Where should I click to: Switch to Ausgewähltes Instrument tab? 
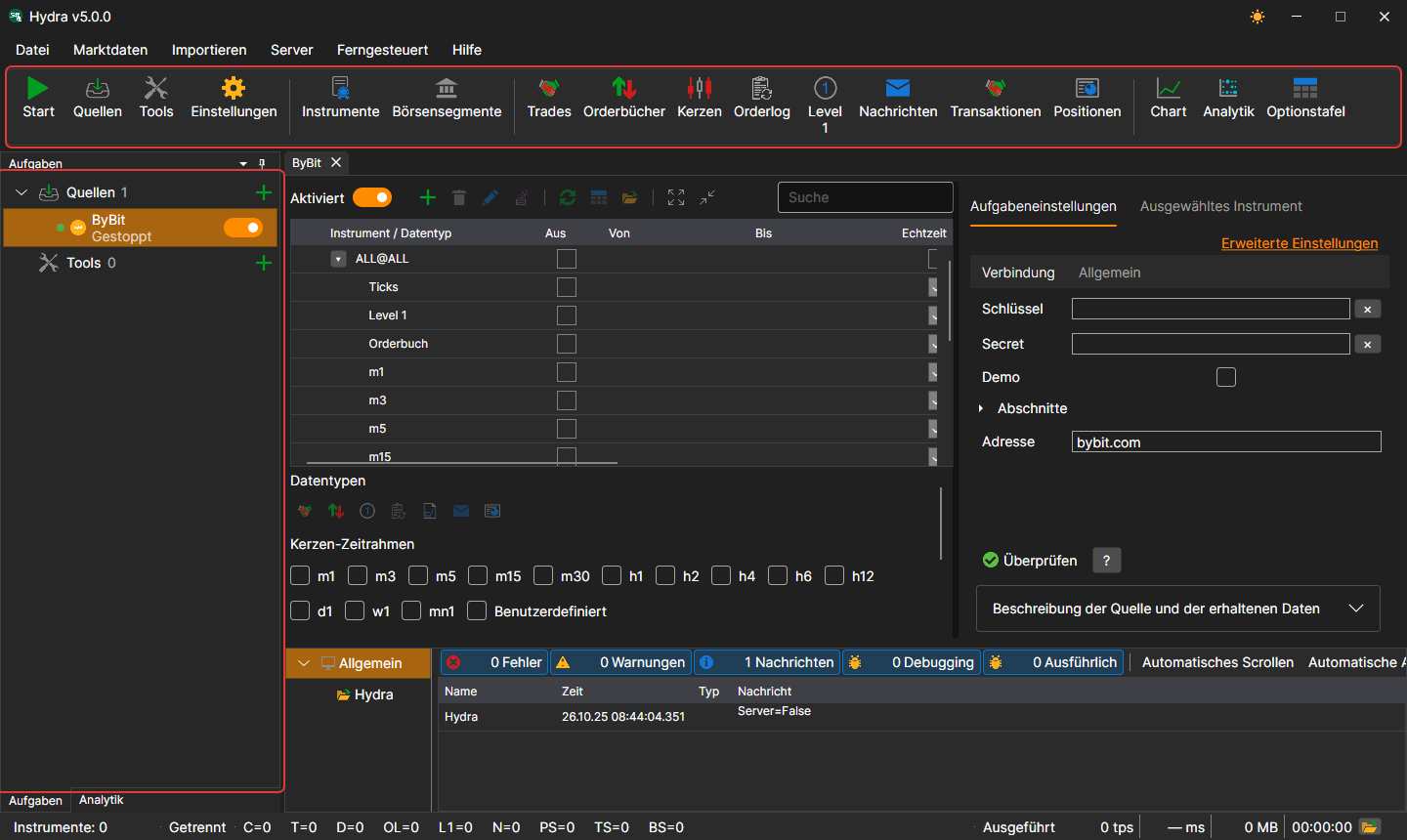1221,206
